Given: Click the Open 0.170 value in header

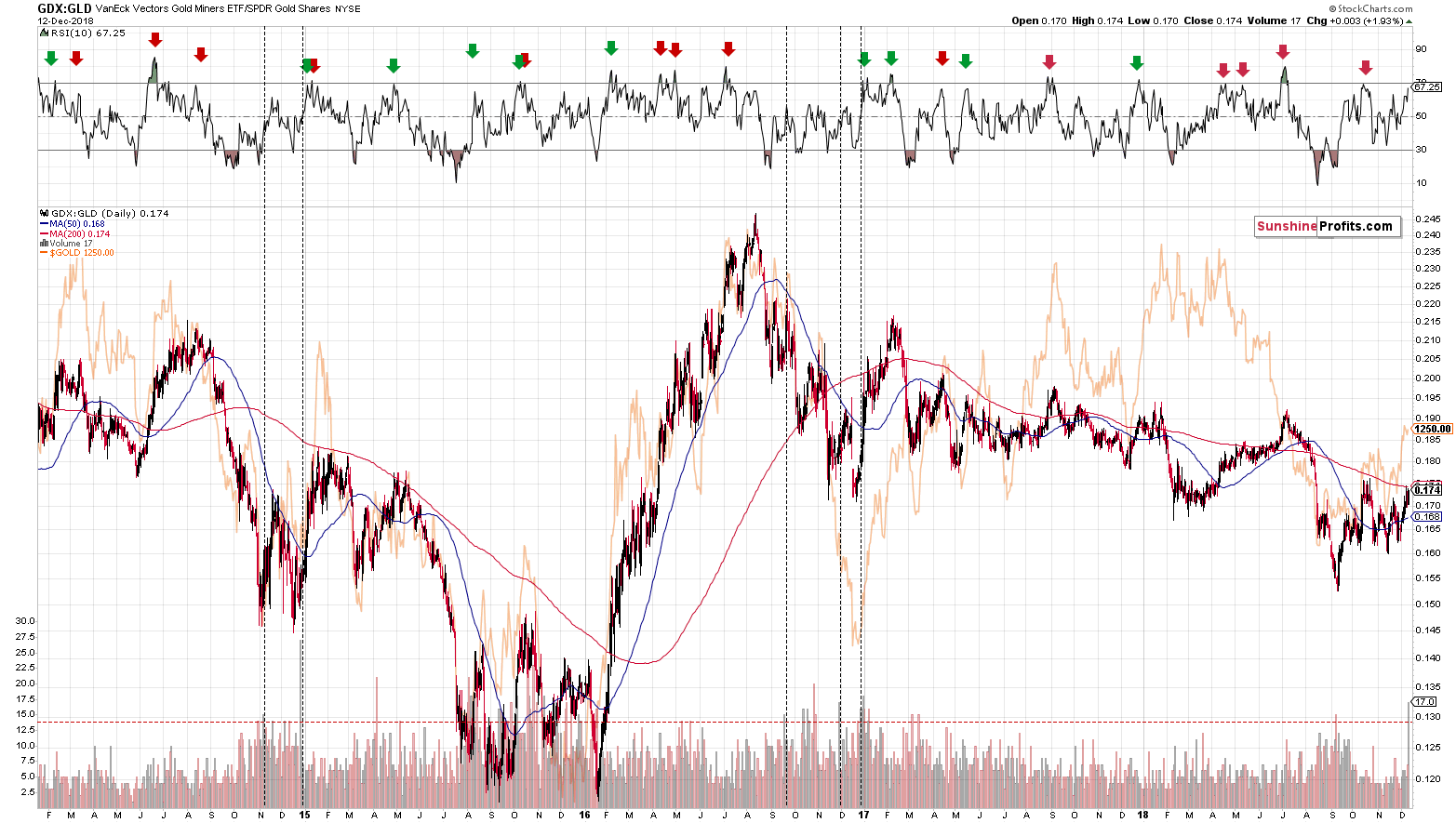Looking at the screenshot, I should click(x=1041, y=20).
